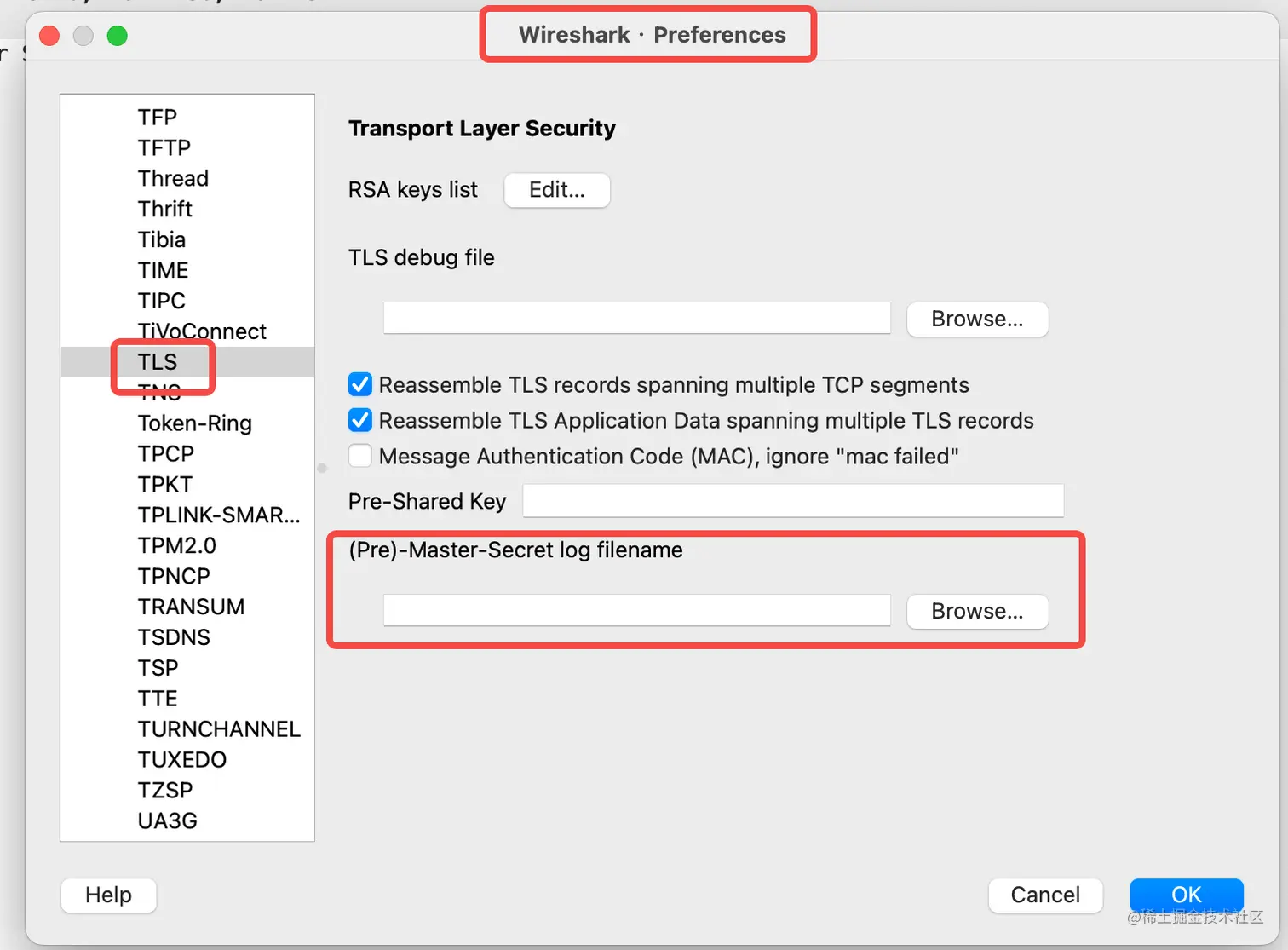Select TIPC protocol entry
Viewport: 1288px width, 950px height.
coord(187,301)
